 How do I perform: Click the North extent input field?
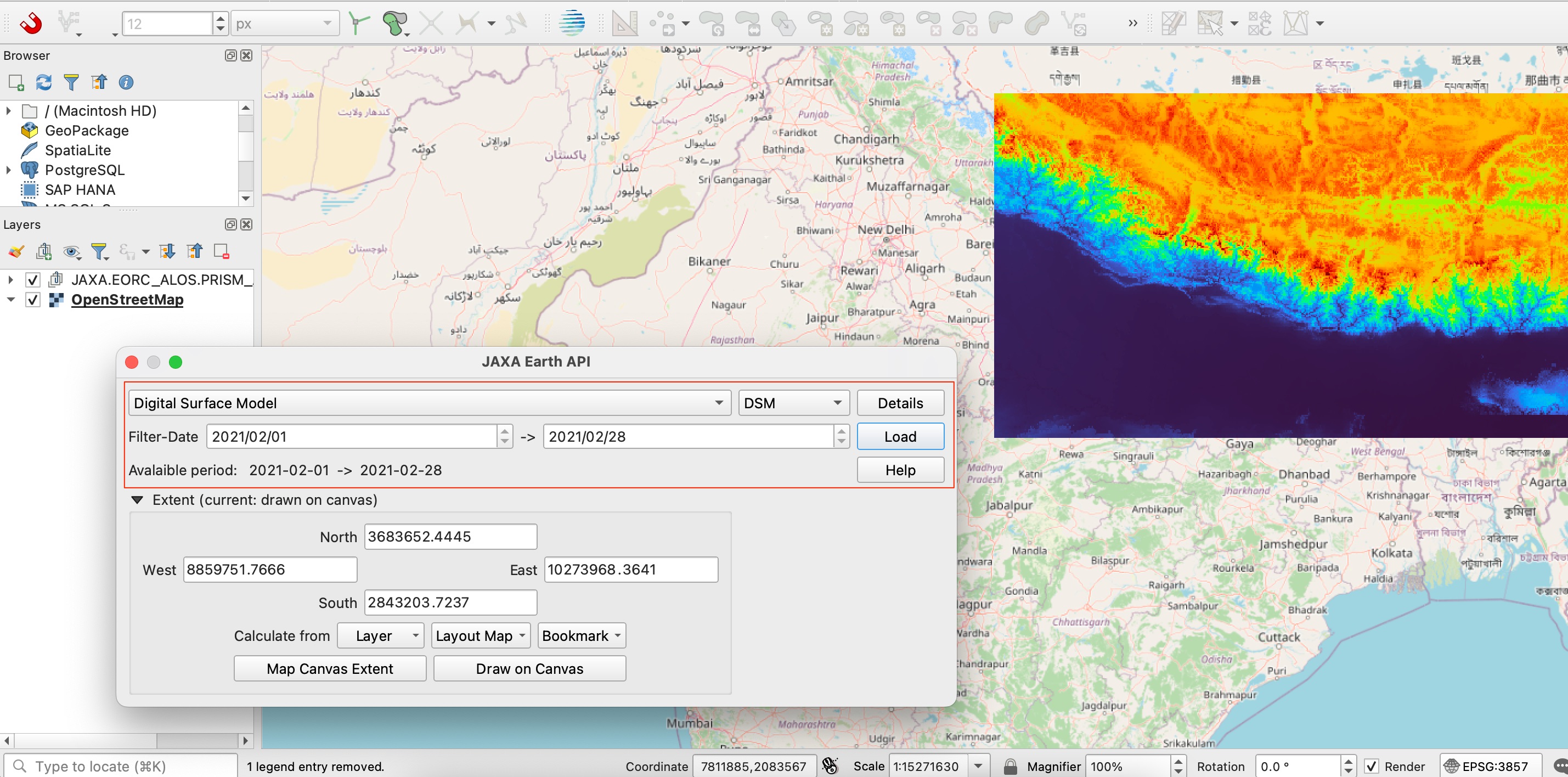coord(450,537)
